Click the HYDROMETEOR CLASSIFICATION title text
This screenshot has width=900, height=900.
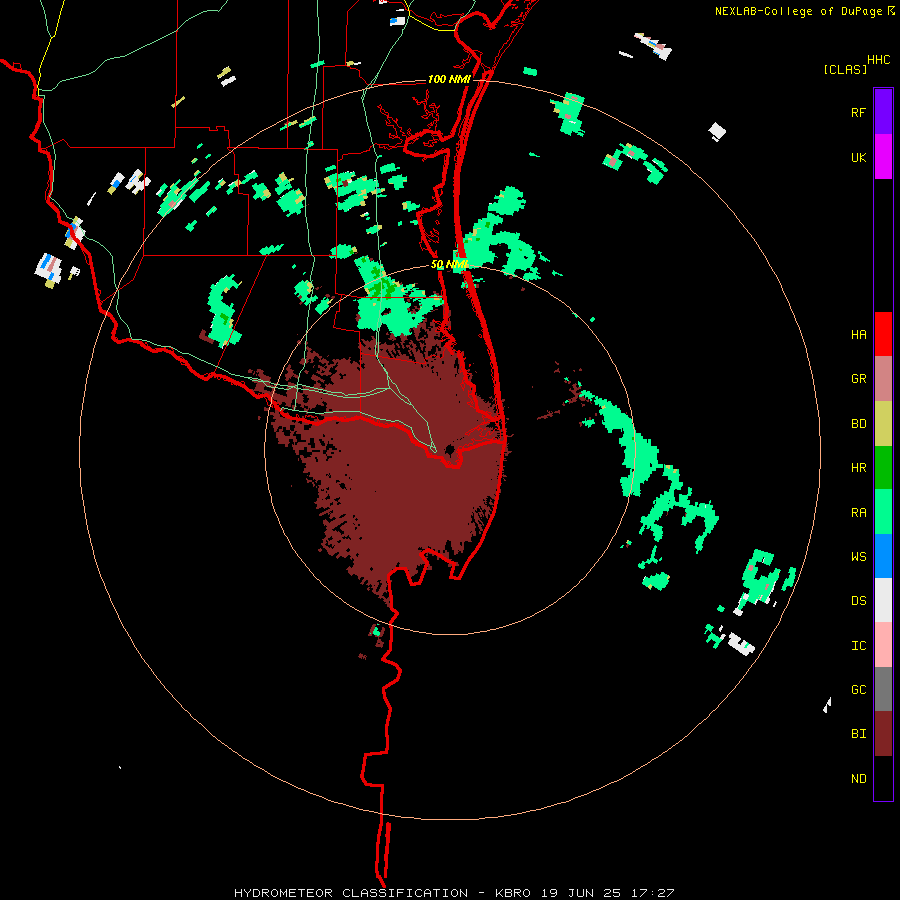tap(351, 893)
